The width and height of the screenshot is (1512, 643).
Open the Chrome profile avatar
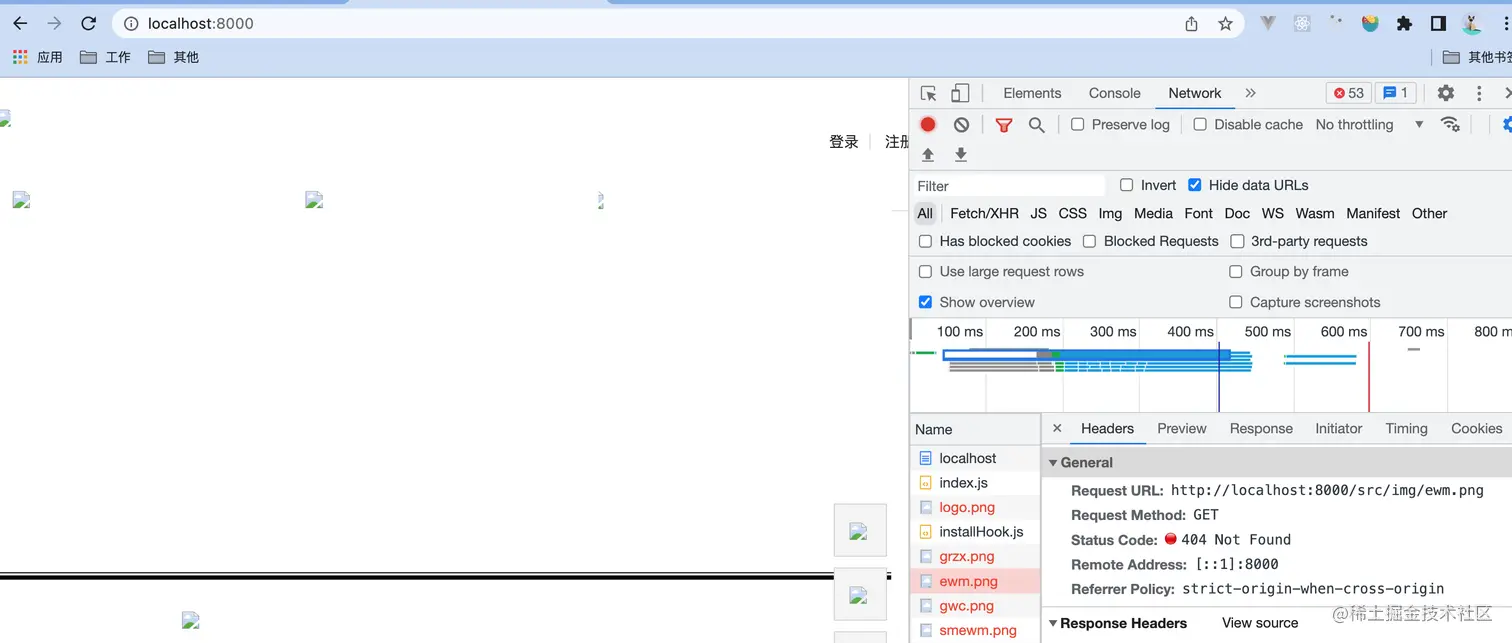(1471, 23)
